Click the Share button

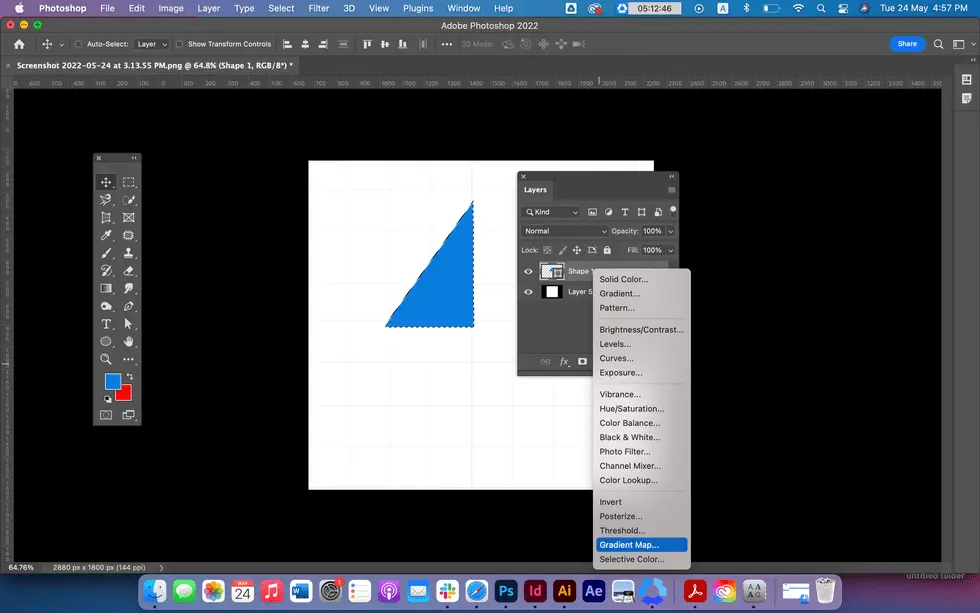pyautogui.click(x=907, y=44)
